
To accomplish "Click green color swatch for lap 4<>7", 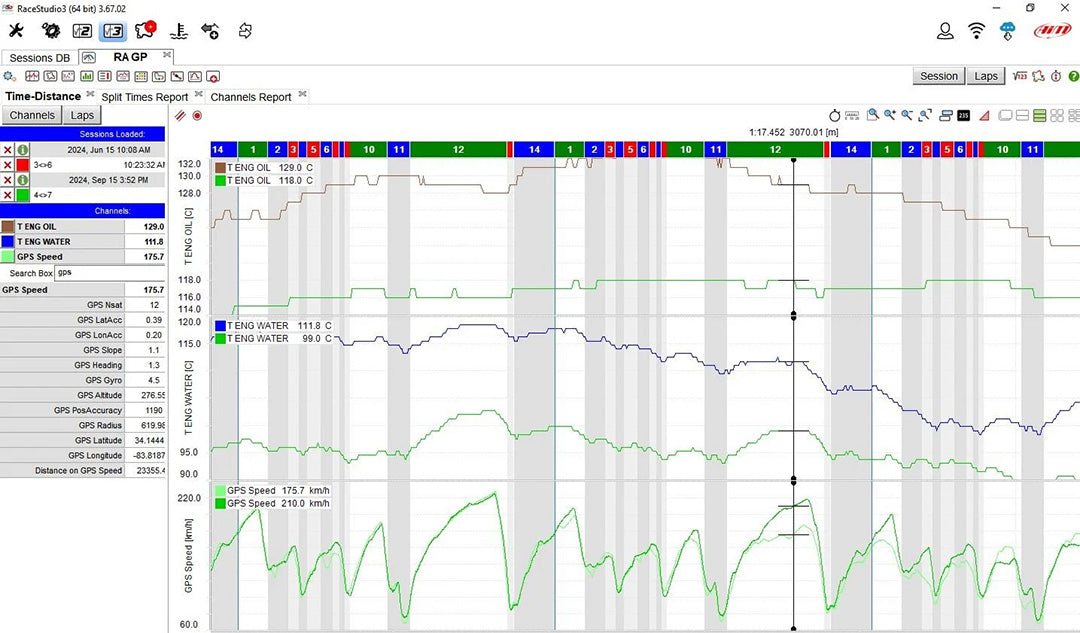I will pos(23,195).
